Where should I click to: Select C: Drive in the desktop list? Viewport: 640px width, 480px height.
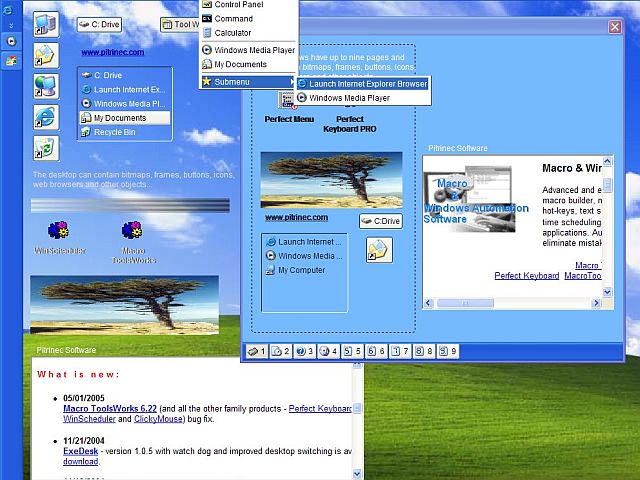[x=125, y=75]
